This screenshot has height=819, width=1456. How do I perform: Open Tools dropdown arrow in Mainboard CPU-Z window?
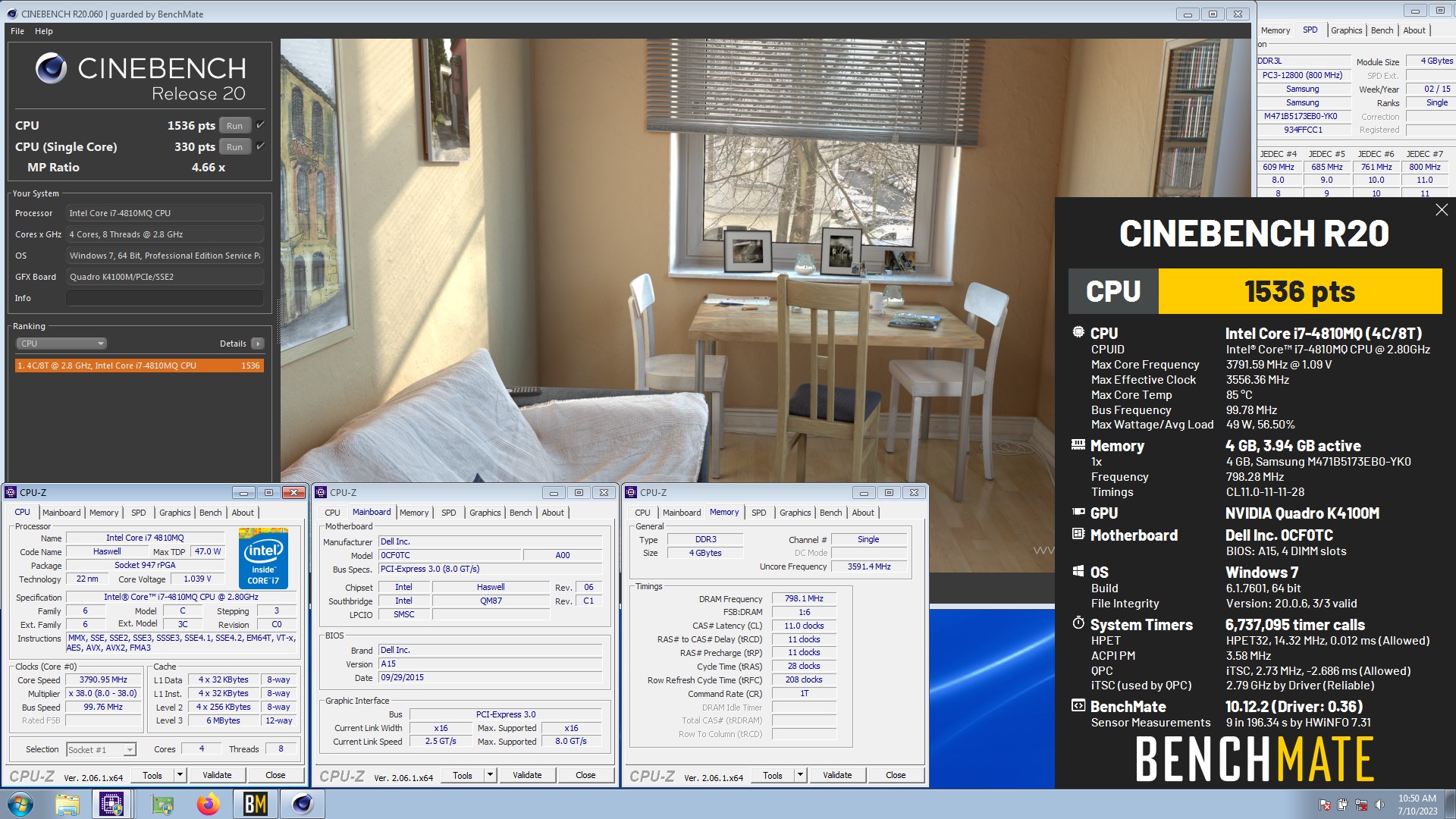490,775
